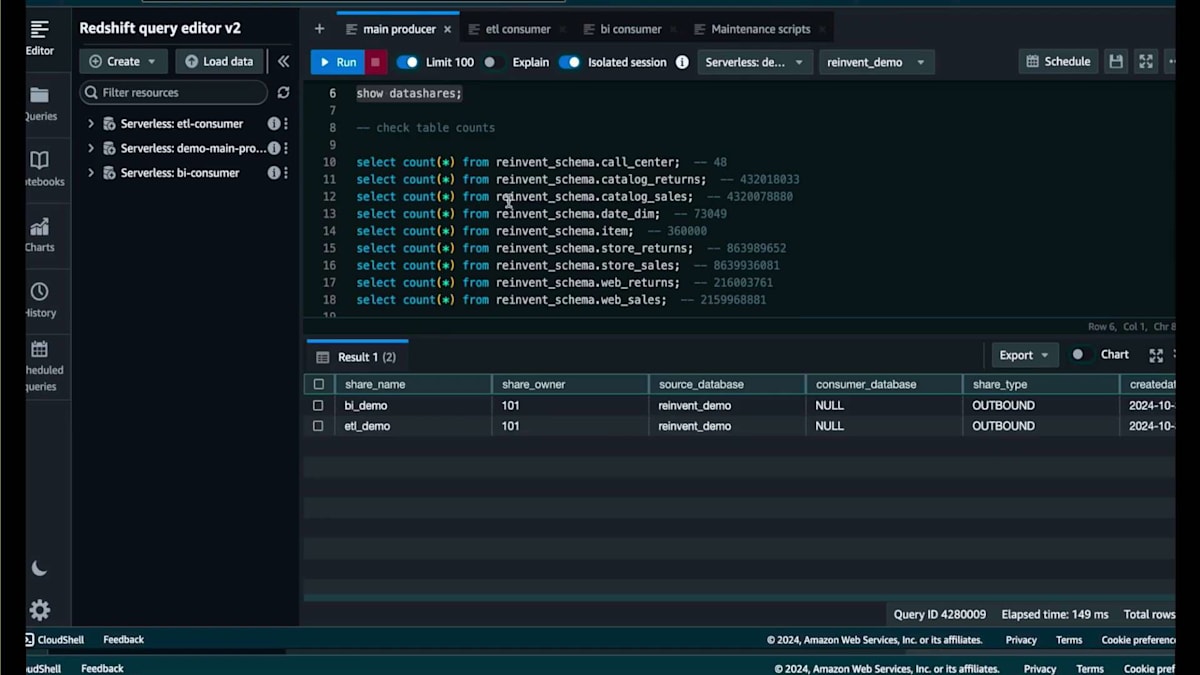This screenshot has width=1200, height=675.
Task: Open the Queries folder icon
Action: pyautogui.click(x=39, y=95)
